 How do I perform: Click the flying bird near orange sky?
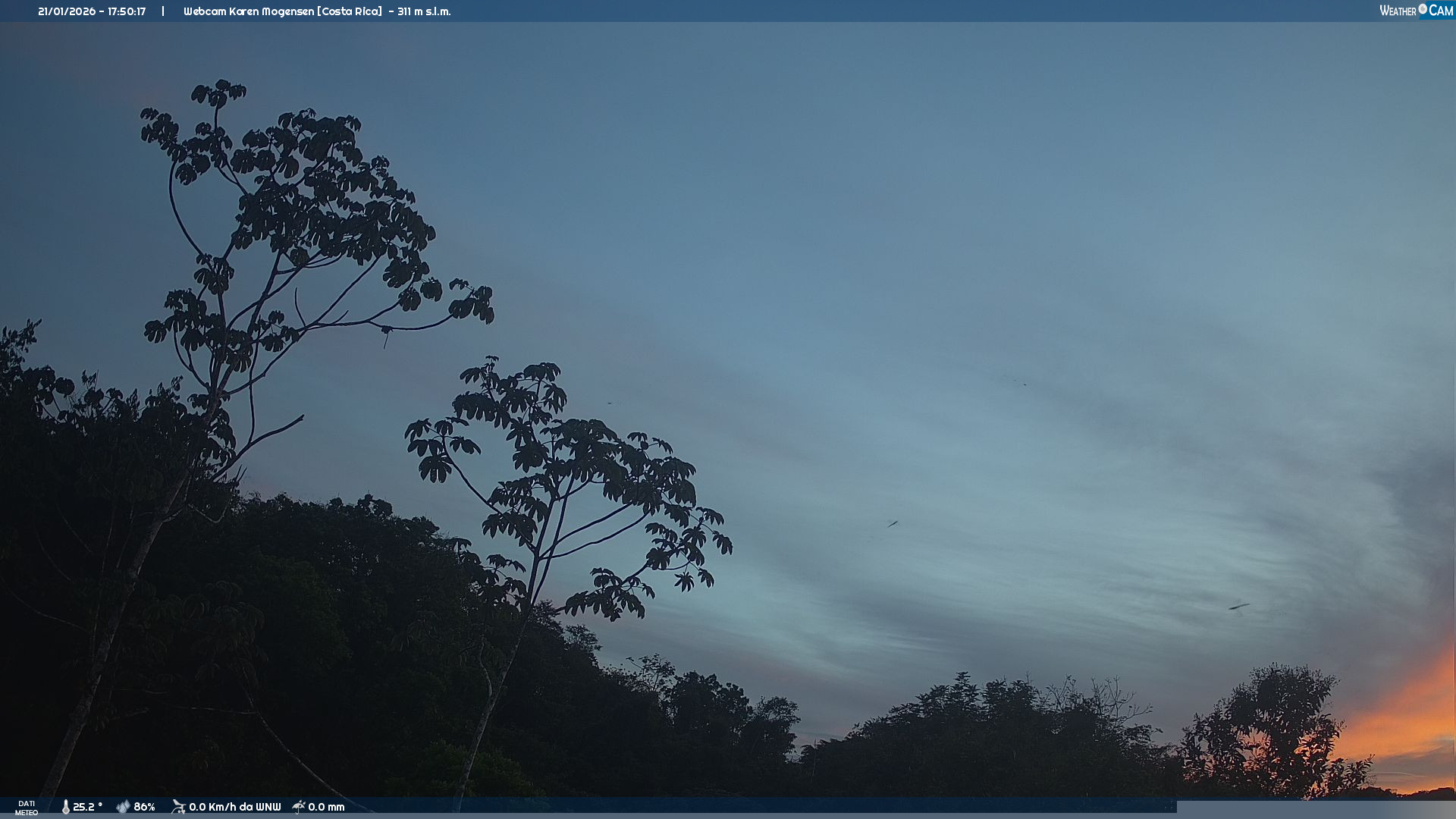pyautogui.click(x=1238, y=607)
